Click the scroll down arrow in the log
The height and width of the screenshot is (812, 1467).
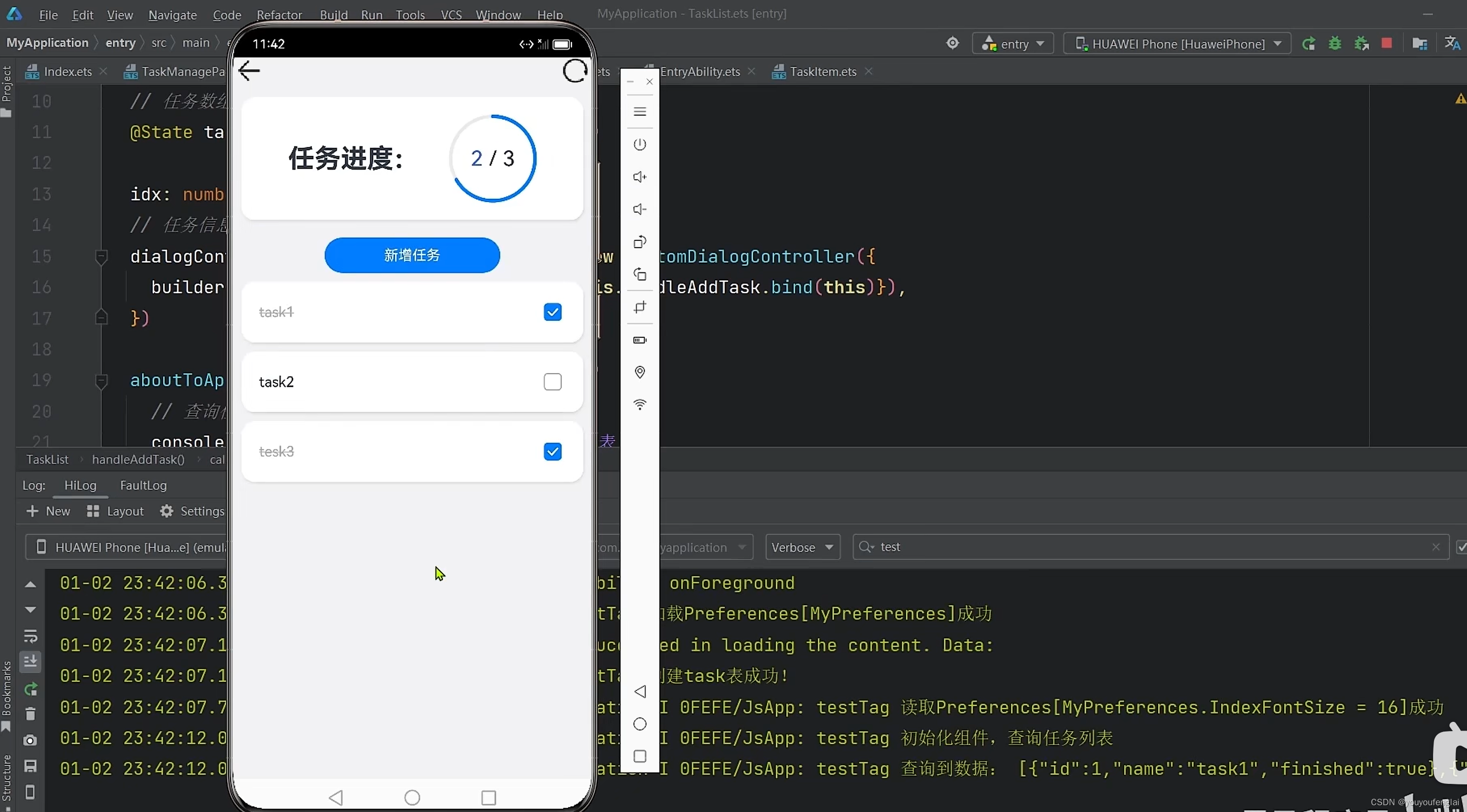[30, 609]
